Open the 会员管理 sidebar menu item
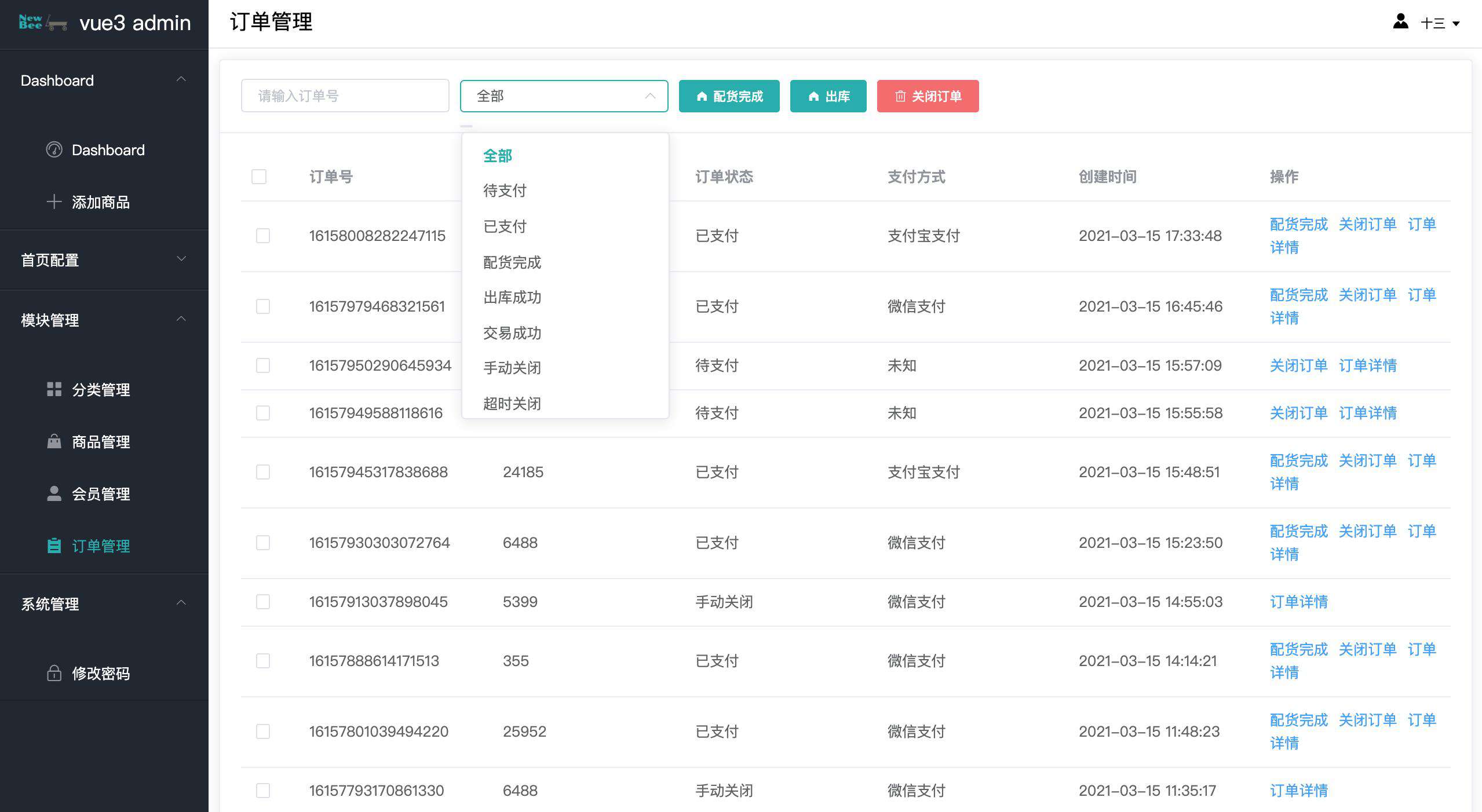1482x812 pixels. click(x=104, y=493)
